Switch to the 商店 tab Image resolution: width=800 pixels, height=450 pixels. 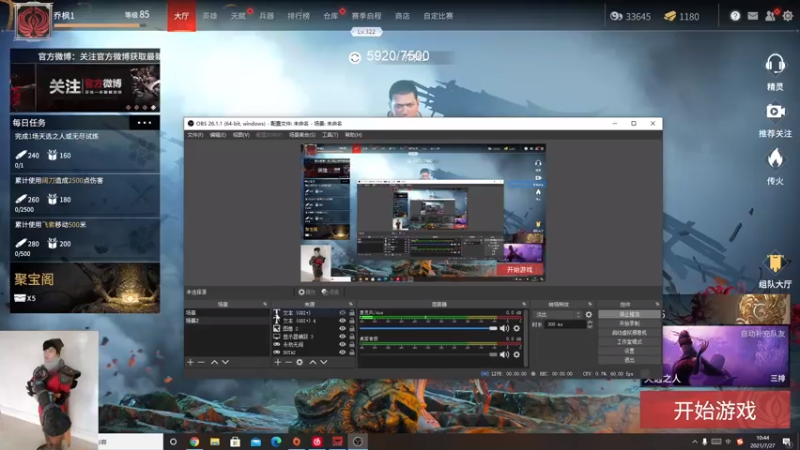click(x=402, y=16)
